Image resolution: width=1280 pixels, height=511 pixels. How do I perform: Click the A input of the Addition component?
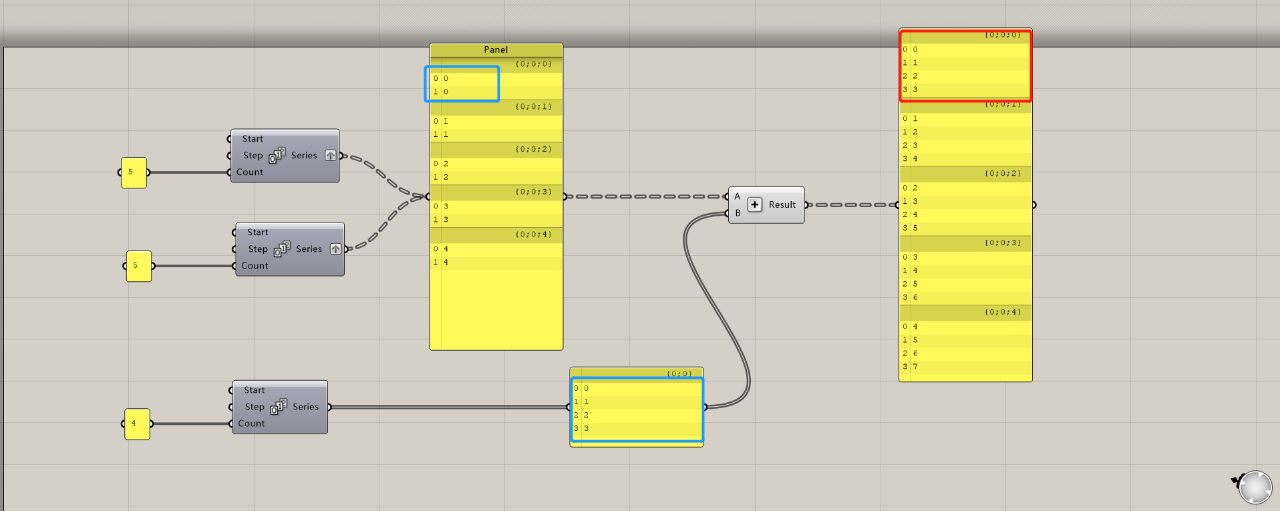click(738, 196)
